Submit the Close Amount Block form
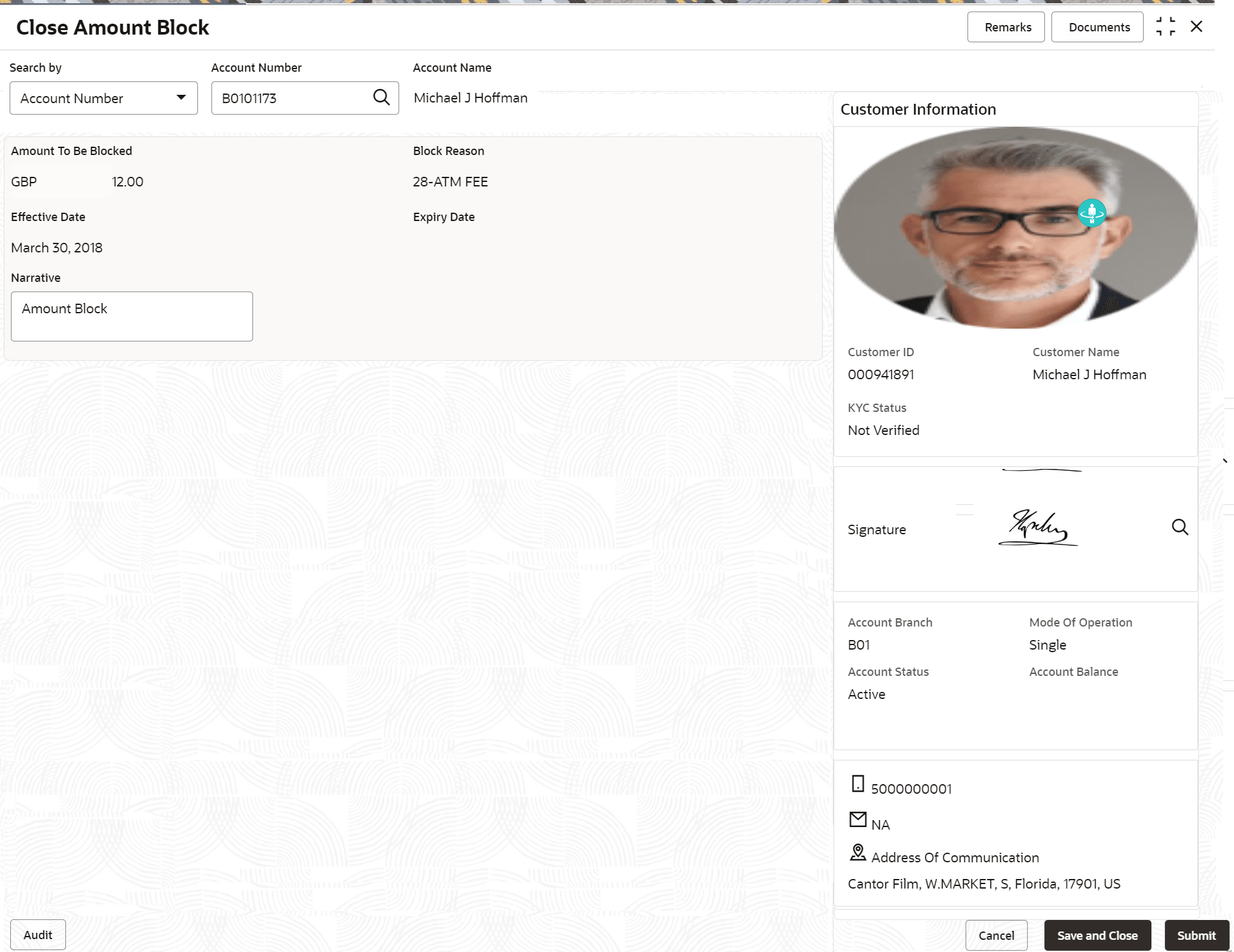1234x952 pixels. [1196, 935]
